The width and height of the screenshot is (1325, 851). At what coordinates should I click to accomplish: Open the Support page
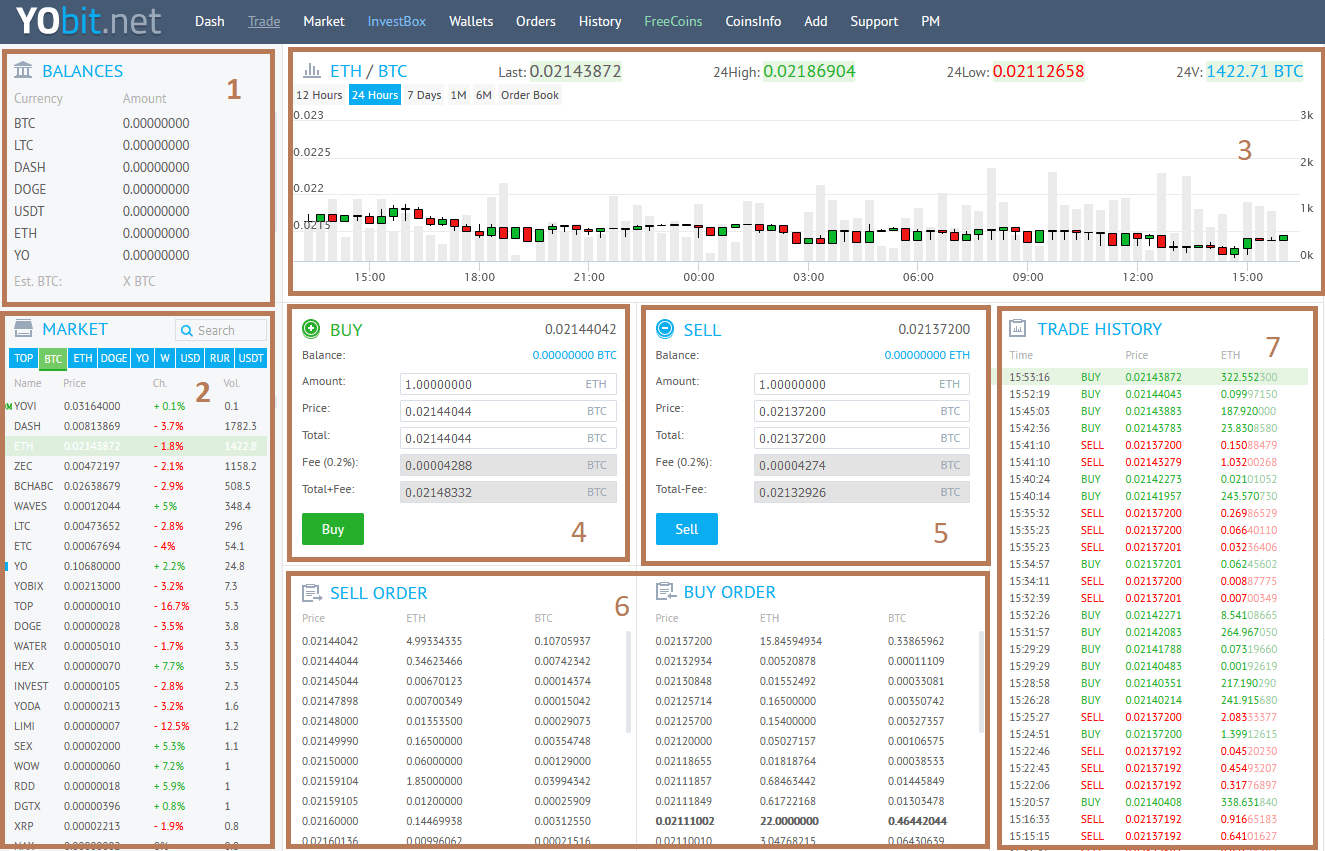(x=874, y=21)
